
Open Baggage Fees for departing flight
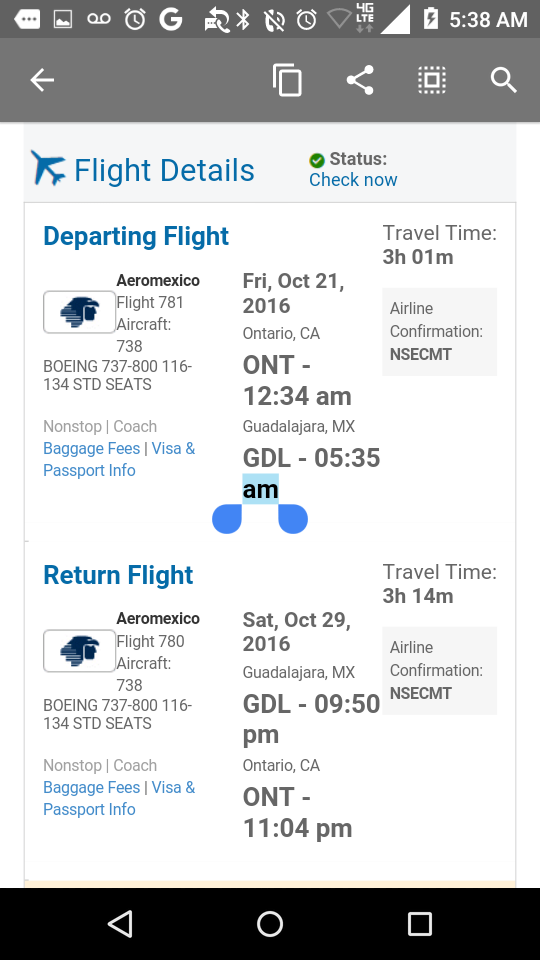pyautogui.click(x=92, y=448)
